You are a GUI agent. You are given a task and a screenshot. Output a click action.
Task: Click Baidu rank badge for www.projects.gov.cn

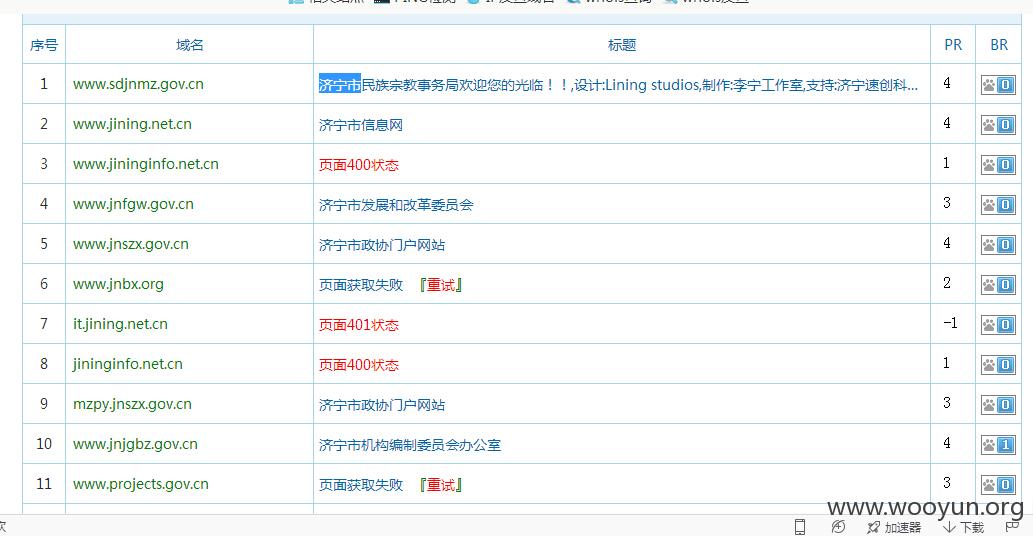click(x=998, y=485)
